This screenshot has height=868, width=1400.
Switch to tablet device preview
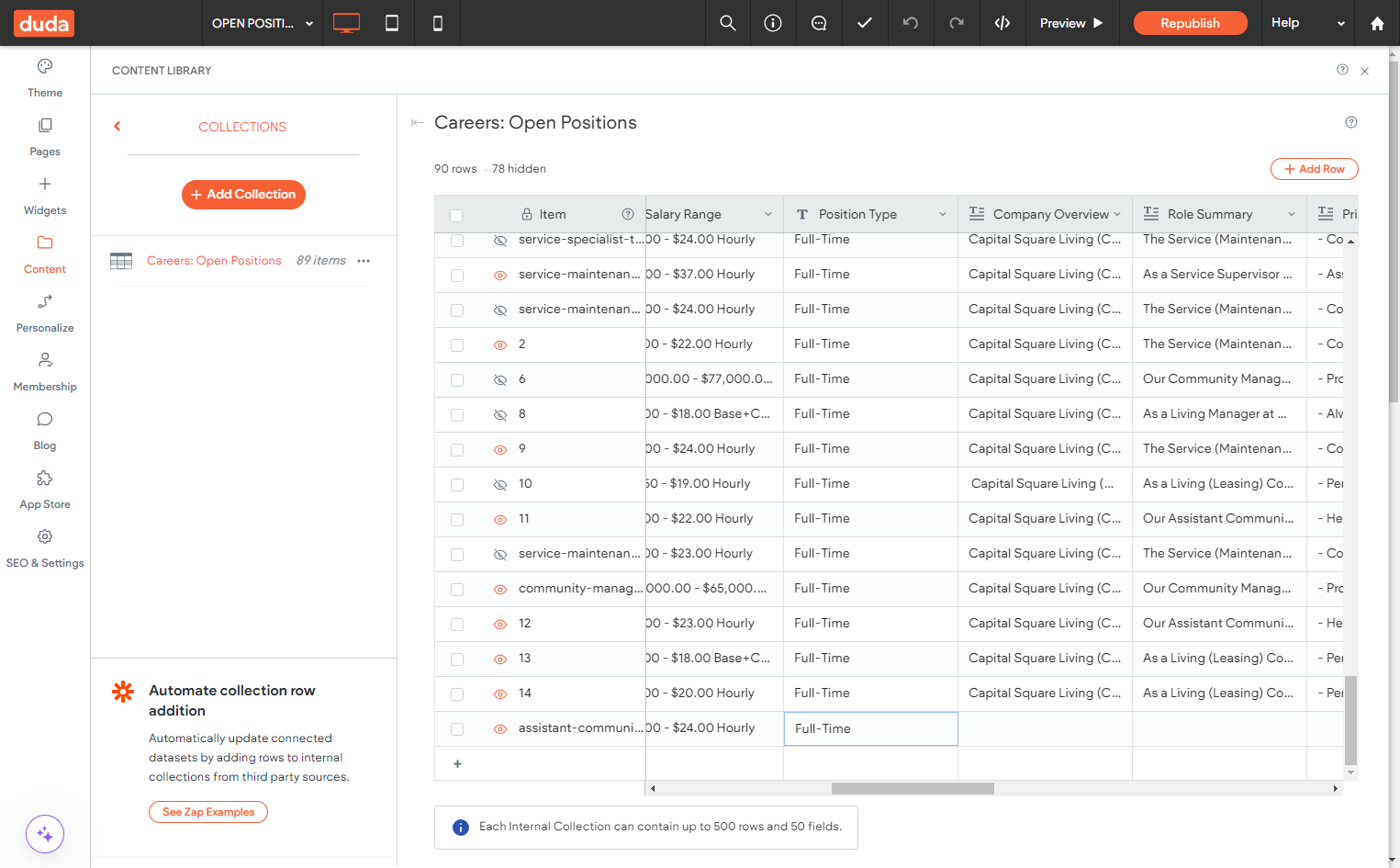coord(392,23)
